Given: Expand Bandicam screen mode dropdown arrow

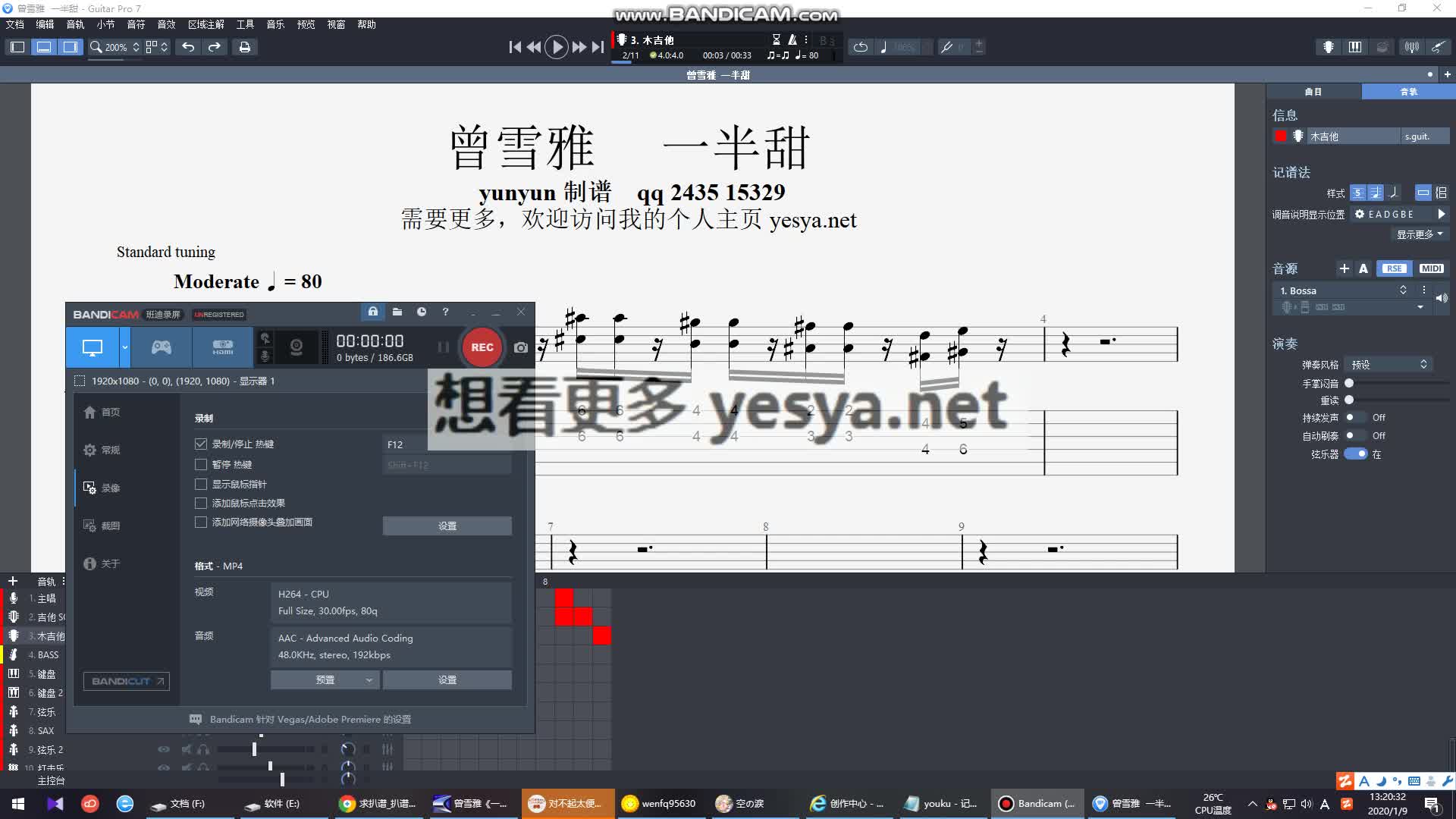Looking at the screenshot, I should [x=124, y=347].
